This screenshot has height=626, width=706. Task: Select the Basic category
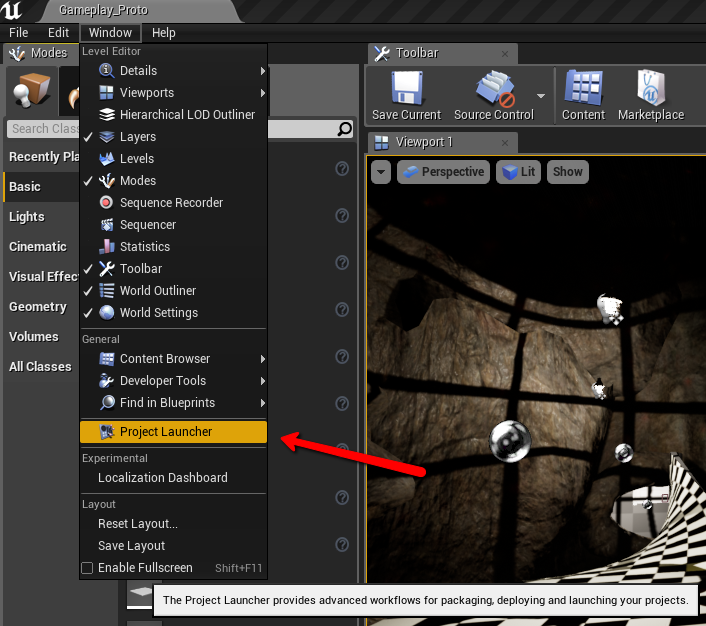click(x=41, y=187)
